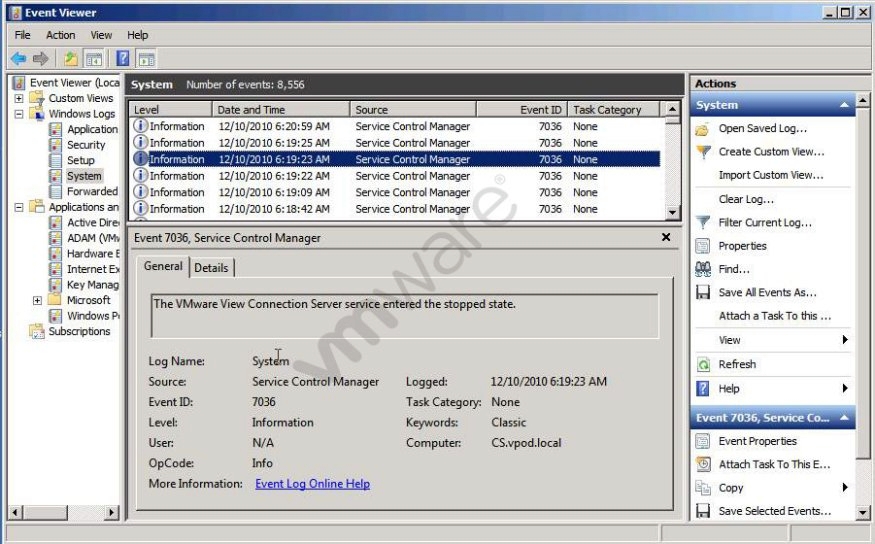Switch to the Details tab
This screenshot has height=544, width=875.
[211, 268]
